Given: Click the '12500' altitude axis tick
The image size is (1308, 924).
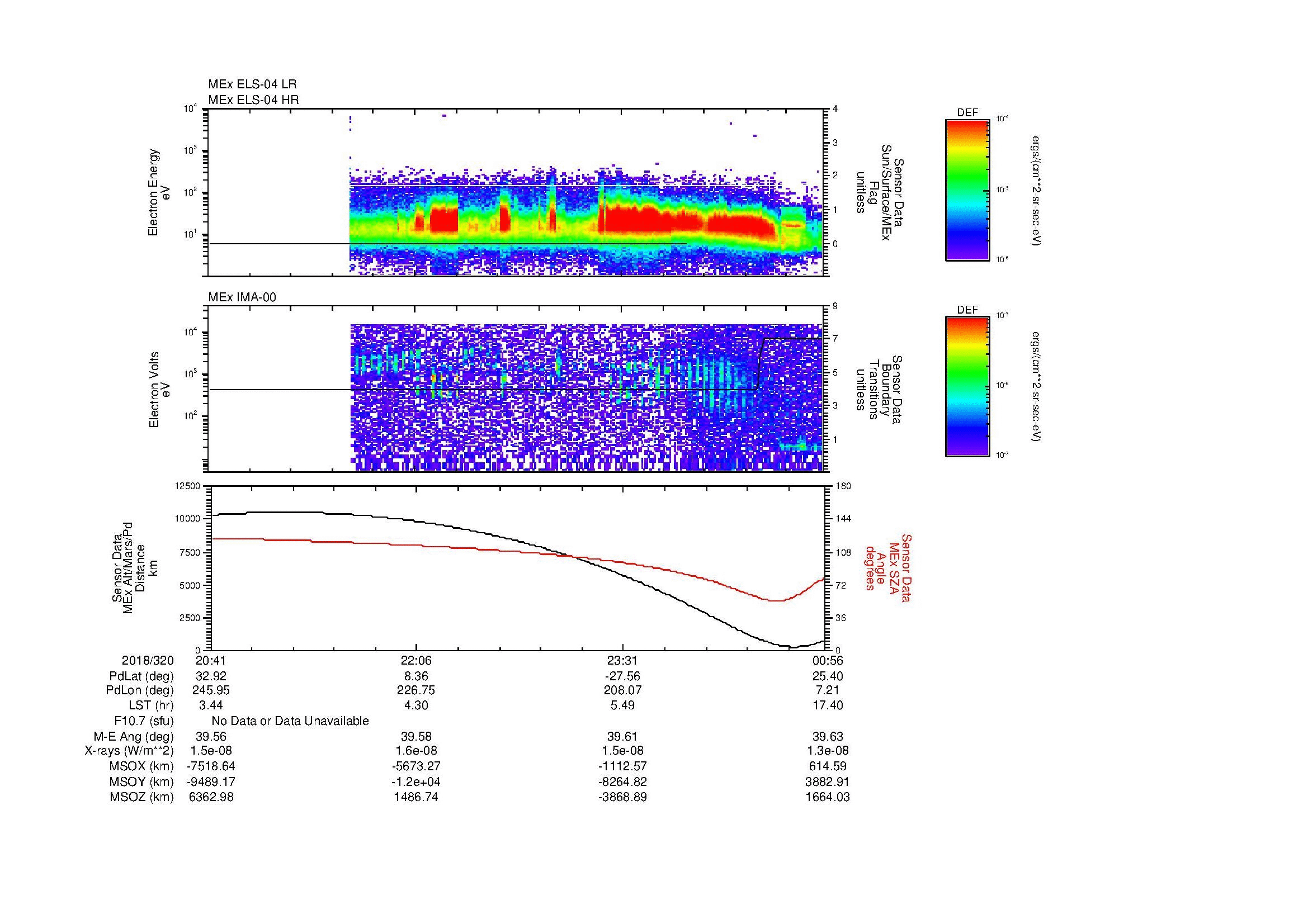Looking at the screenshot, I should click(x=188, y=486).
